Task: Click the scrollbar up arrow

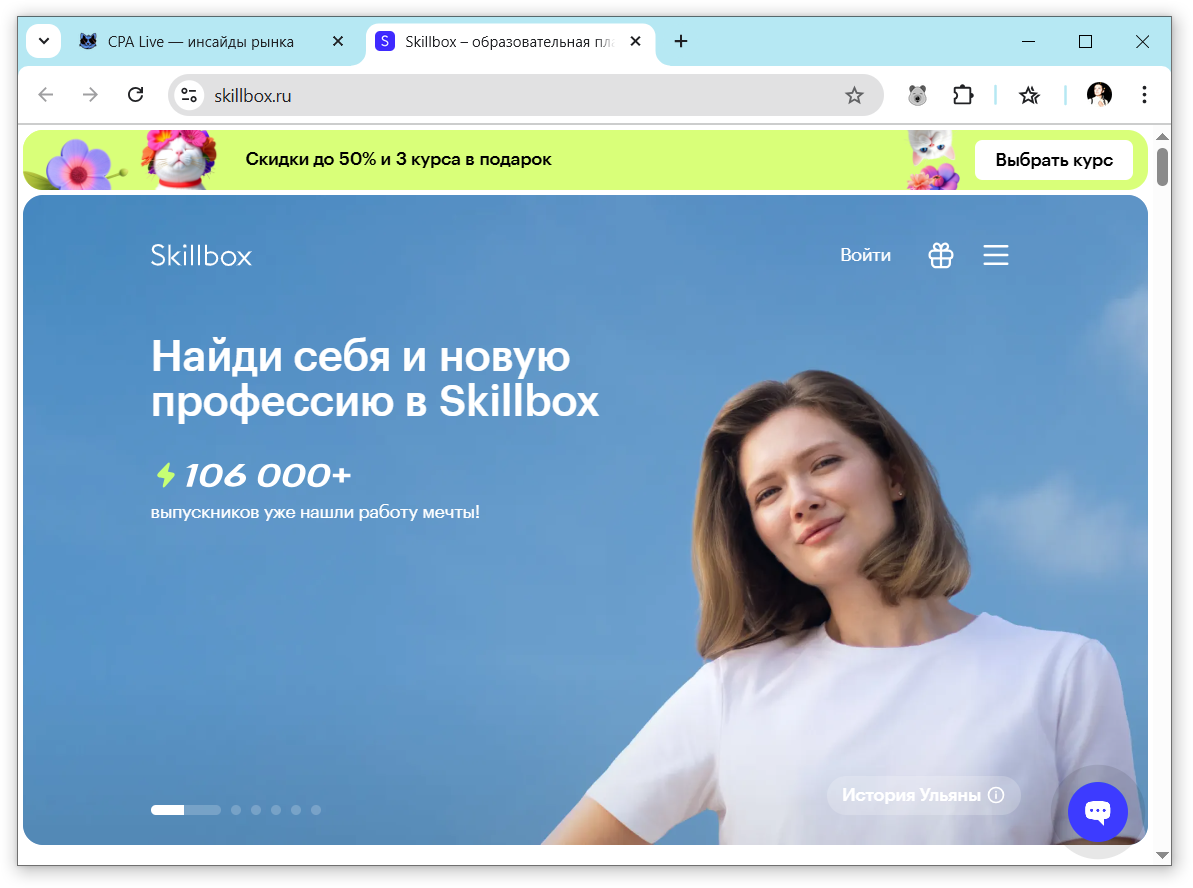Action: (x=1162, y=137)
